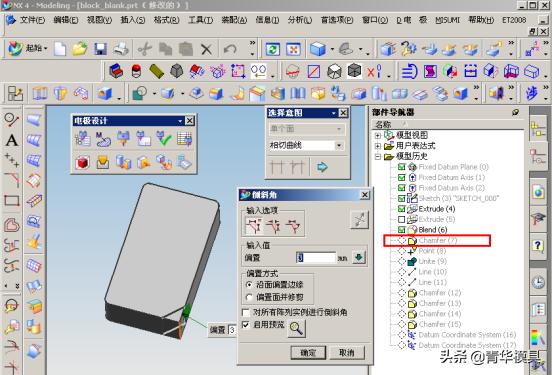
Task: Select the rectangle sketch tool in left toolbar
Action: [x=12, y=201]
